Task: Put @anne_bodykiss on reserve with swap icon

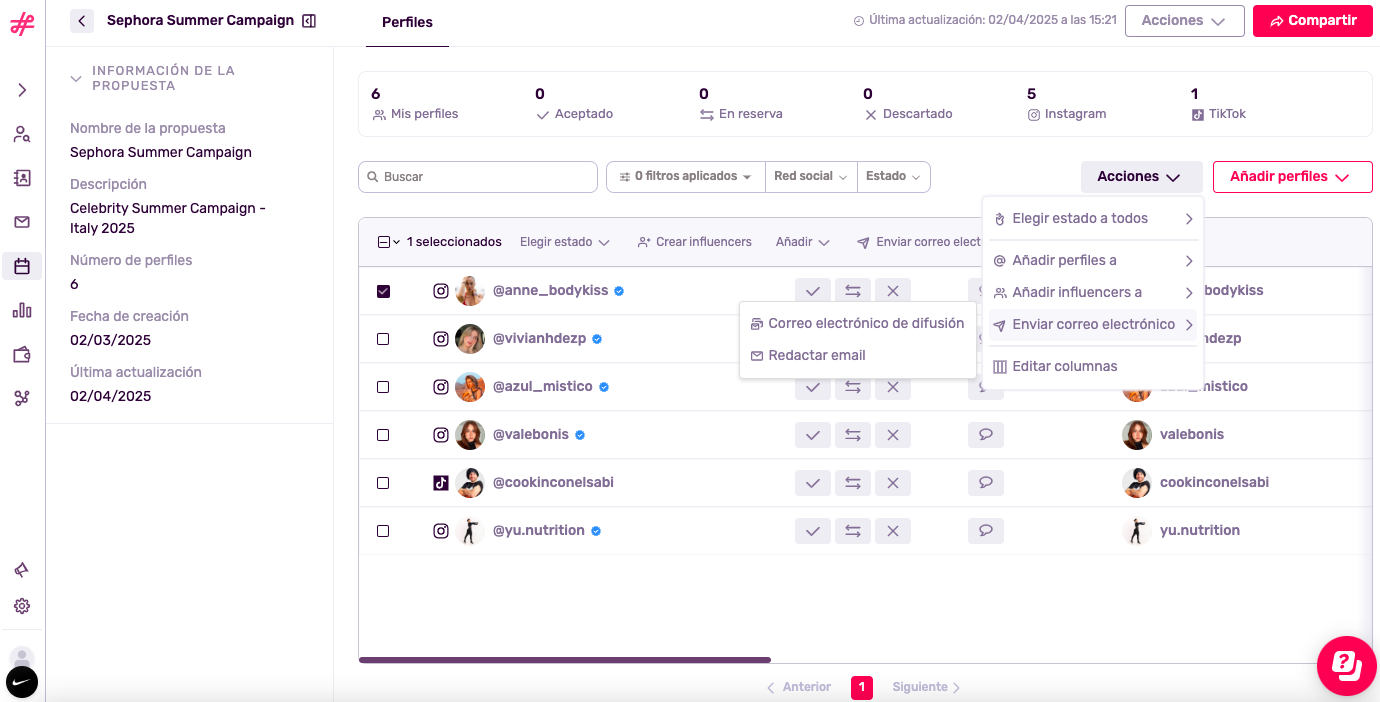Action: (x=853, y=291)
